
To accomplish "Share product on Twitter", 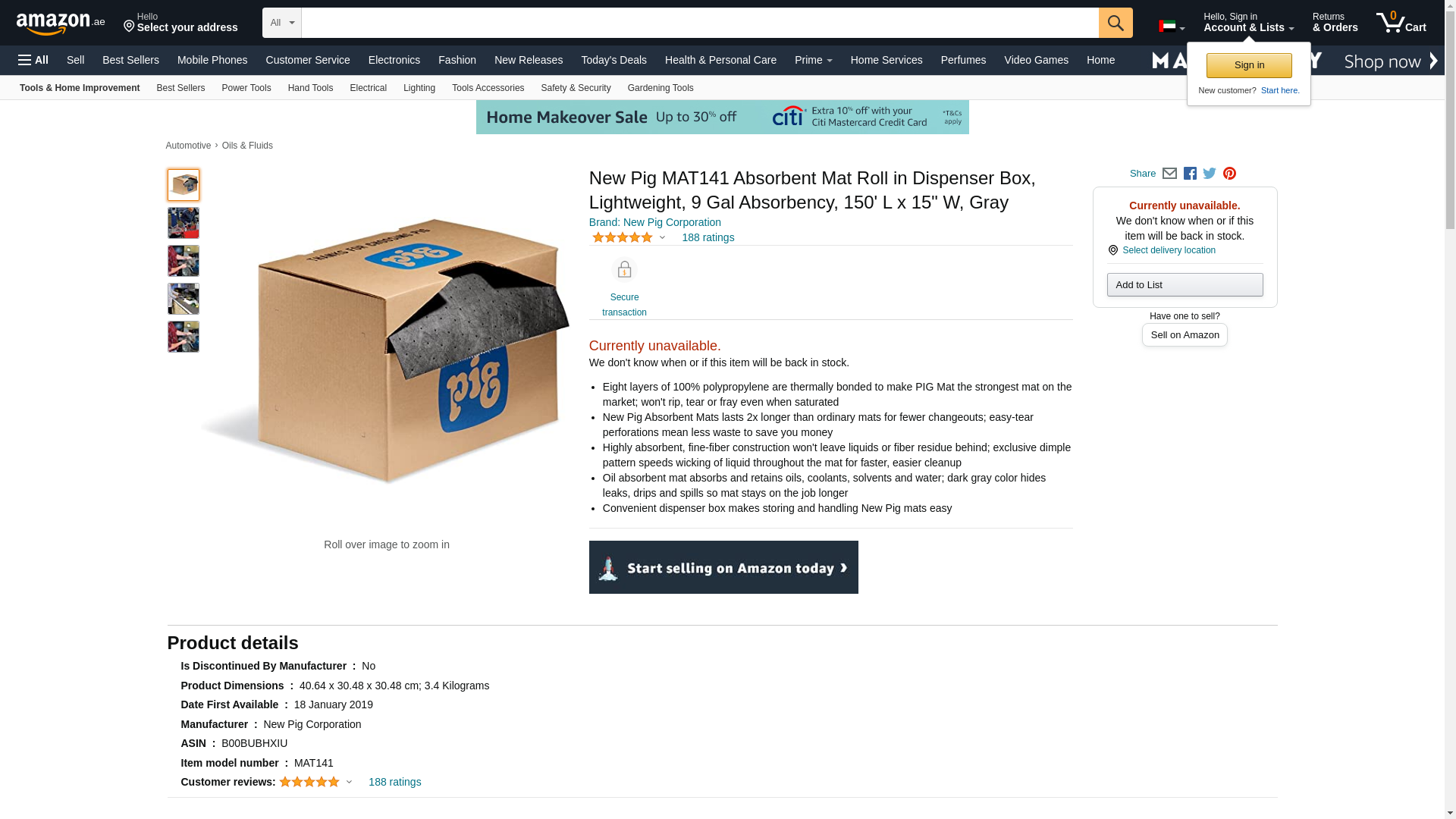I will point(1210,174).
